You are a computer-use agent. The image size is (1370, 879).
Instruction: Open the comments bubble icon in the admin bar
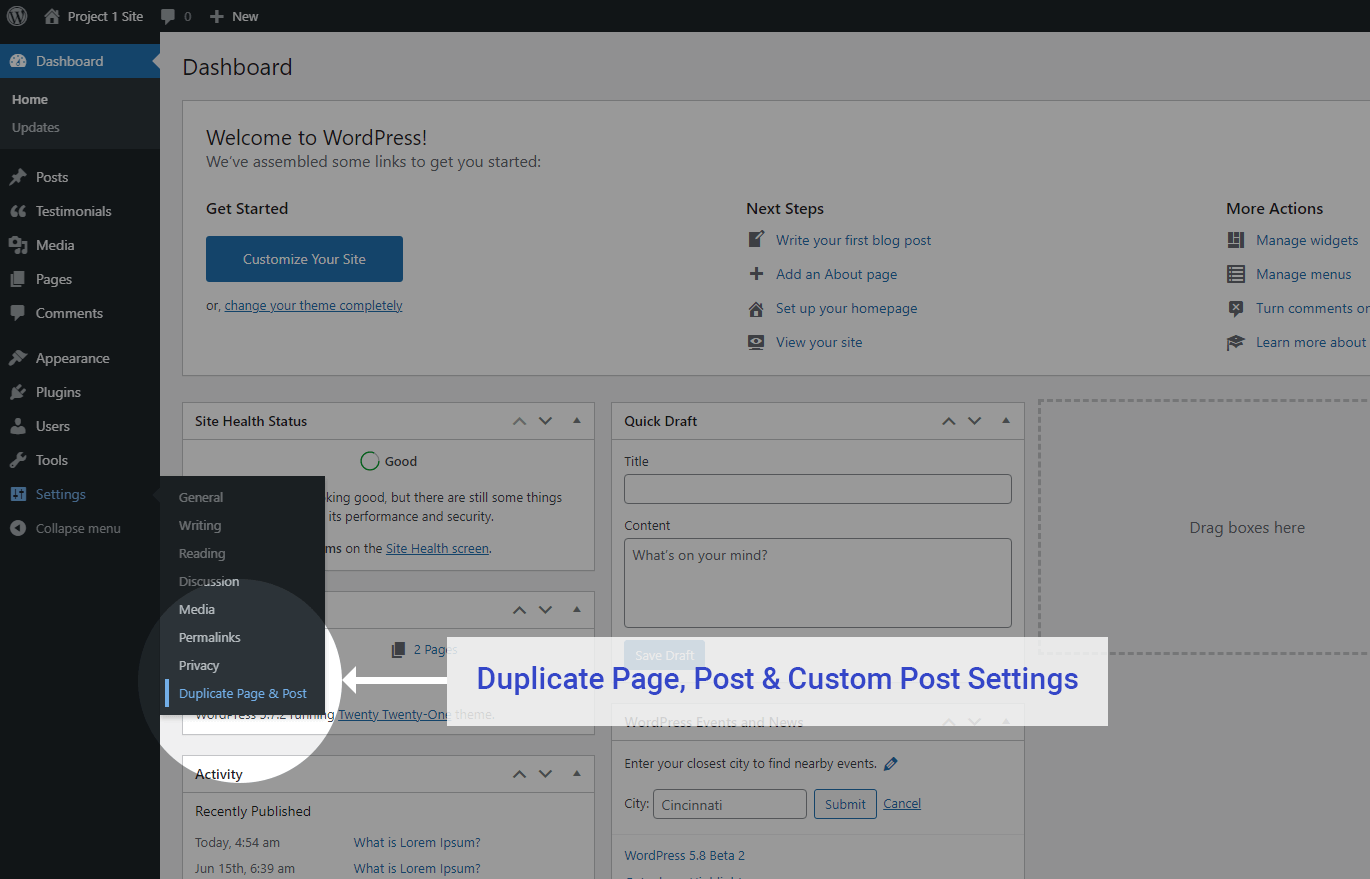(x=167, y=16)
